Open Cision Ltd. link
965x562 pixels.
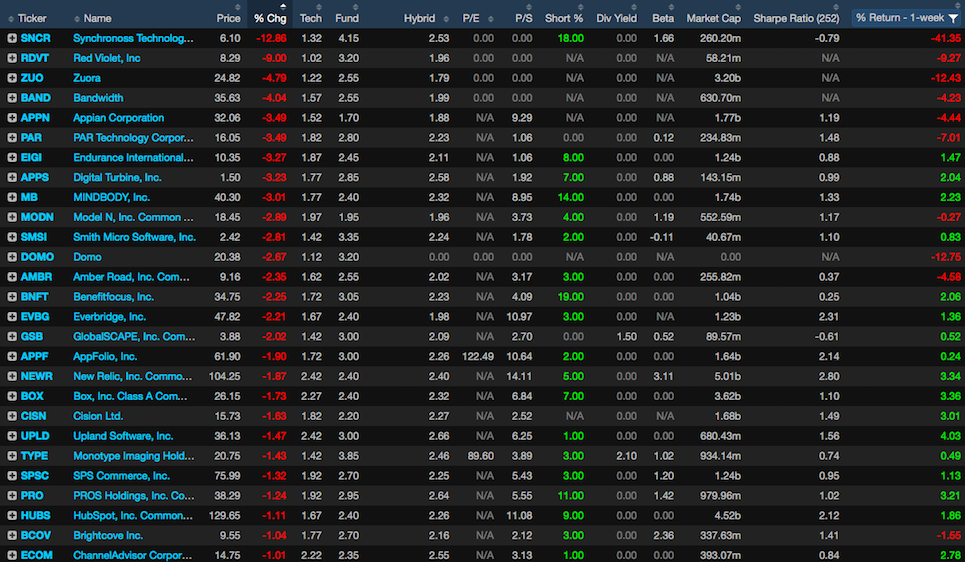coord(98,416)
